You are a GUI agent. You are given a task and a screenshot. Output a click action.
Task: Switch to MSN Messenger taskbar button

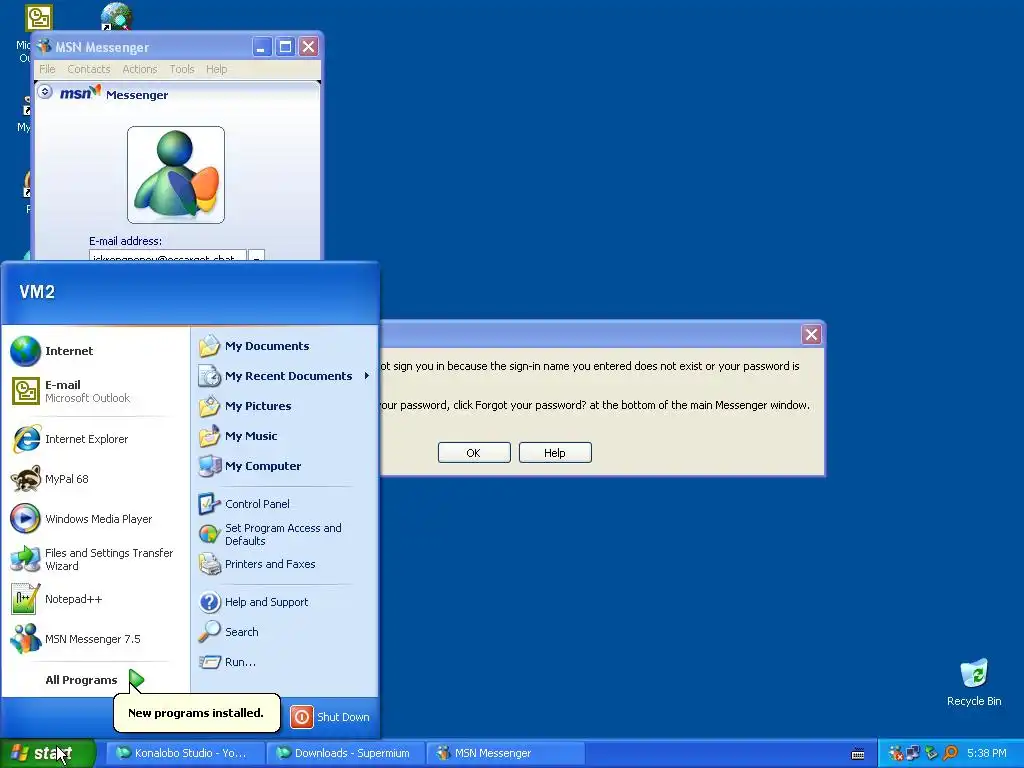click(505, 753)
